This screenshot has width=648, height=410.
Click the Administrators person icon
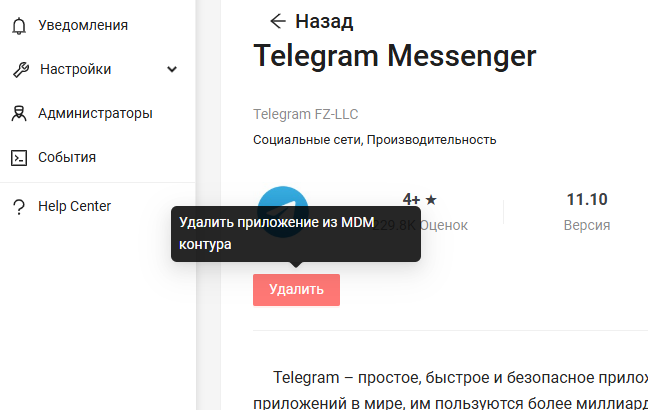[x=19, y=113]
